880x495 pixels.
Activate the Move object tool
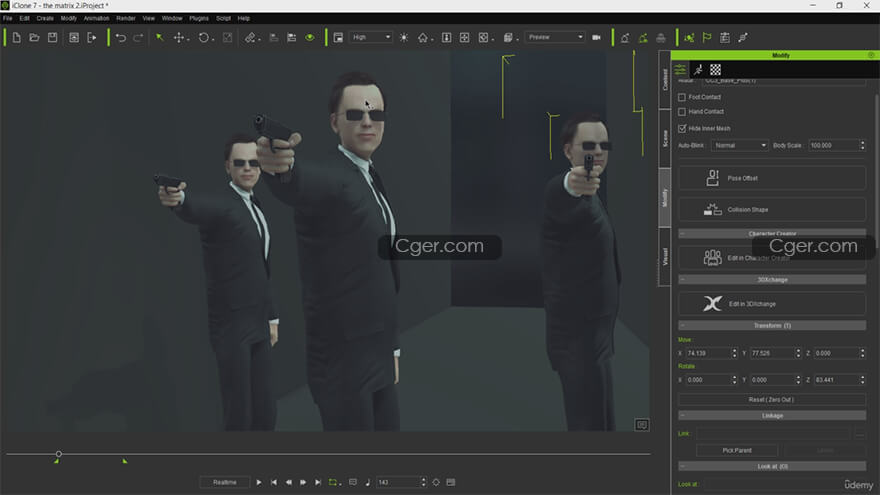tap(180, 38)
